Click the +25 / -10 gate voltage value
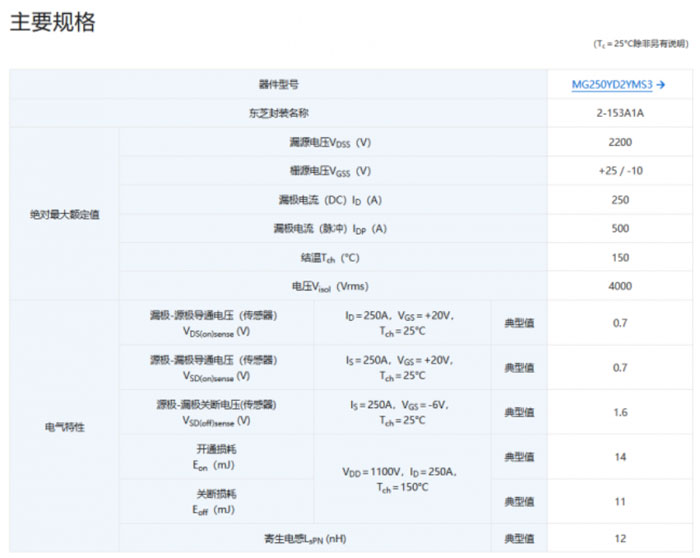700x558 pixels. tap(619, 171)
